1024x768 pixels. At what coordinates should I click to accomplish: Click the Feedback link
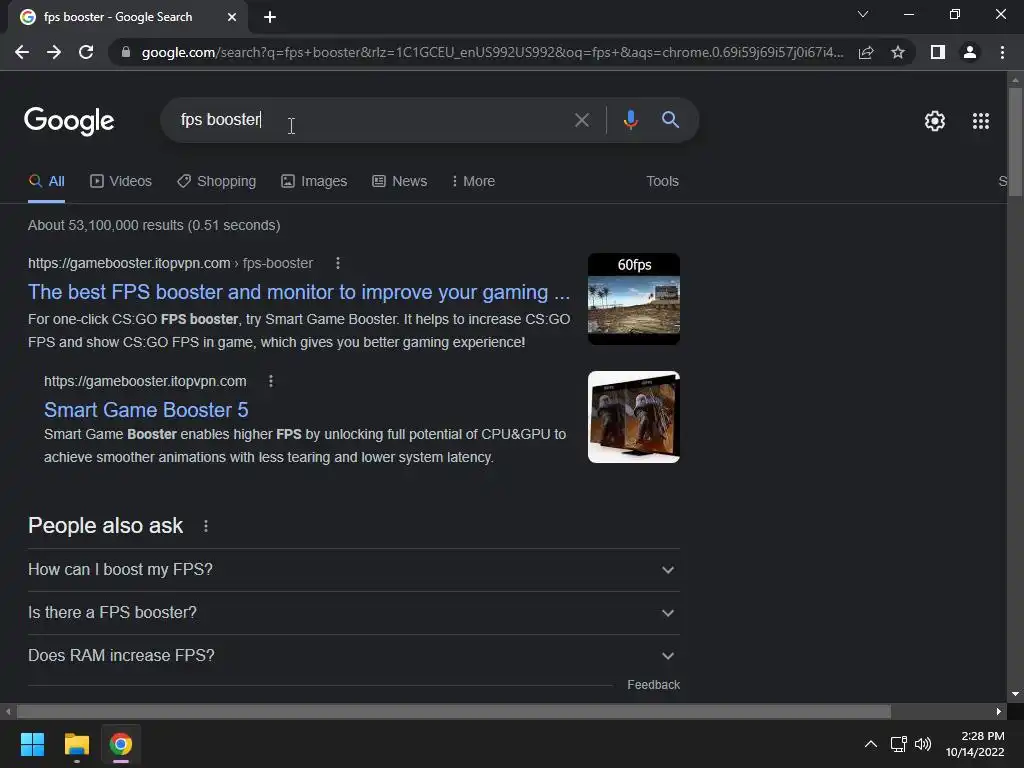click(653, 684)
